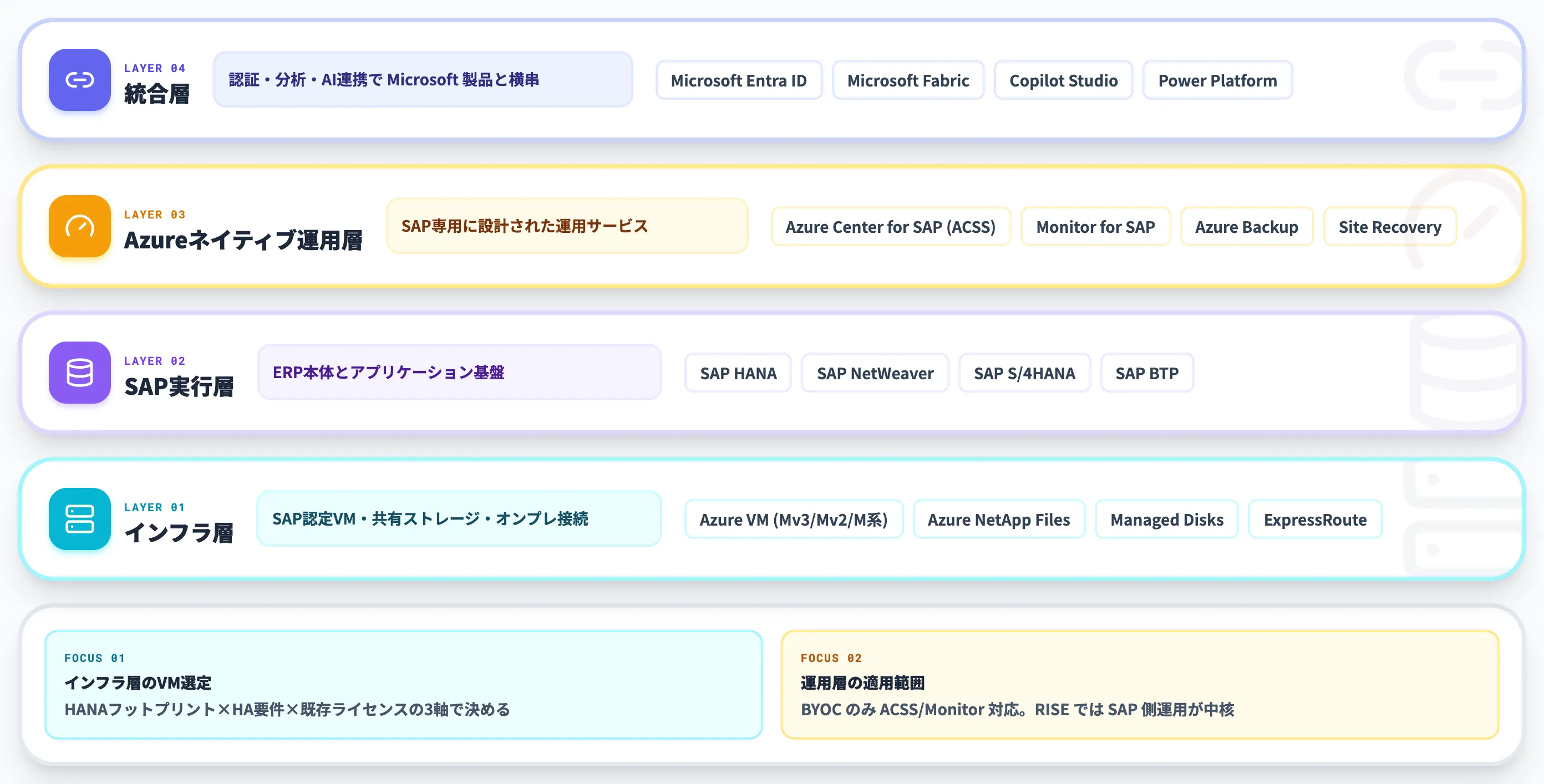Click the server icon of インフラ層
The height and width of the screenshot is (784, 1544).
(x=80, y=518)
